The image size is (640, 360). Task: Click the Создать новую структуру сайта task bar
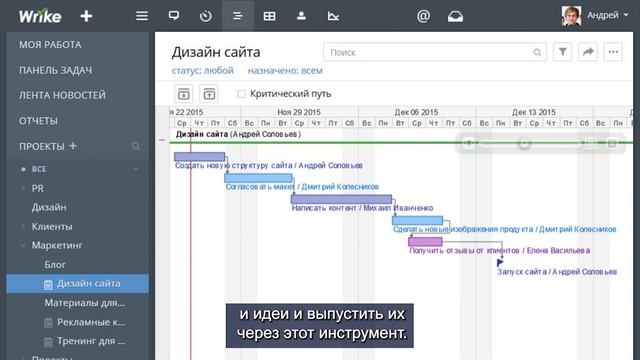click(199, 156)
